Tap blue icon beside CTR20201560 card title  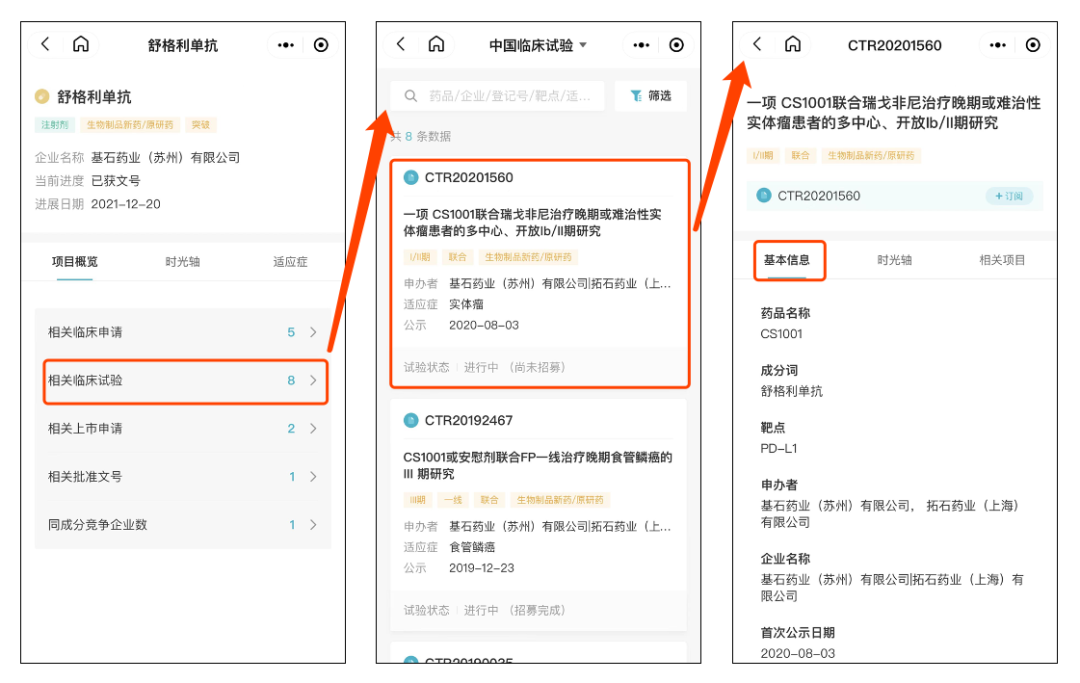411,178
